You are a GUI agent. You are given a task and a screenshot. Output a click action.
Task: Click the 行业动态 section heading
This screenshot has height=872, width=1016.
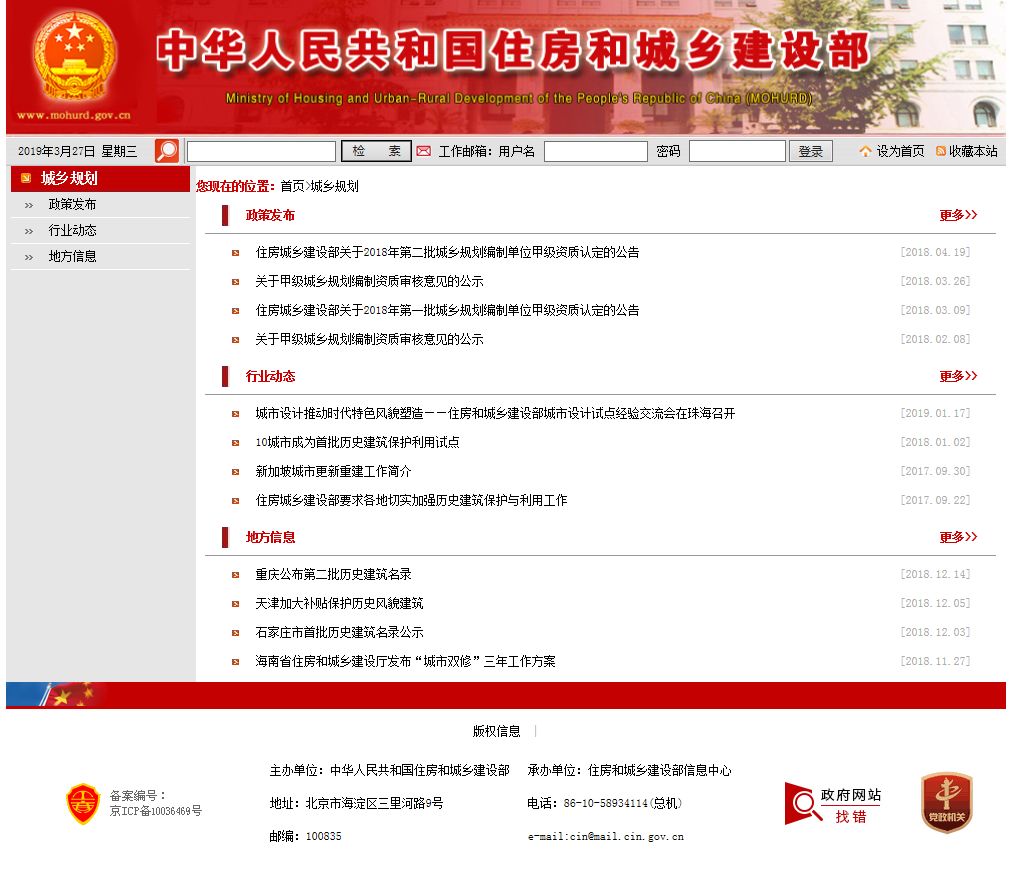pyautogui.click(x=270, y=376)
